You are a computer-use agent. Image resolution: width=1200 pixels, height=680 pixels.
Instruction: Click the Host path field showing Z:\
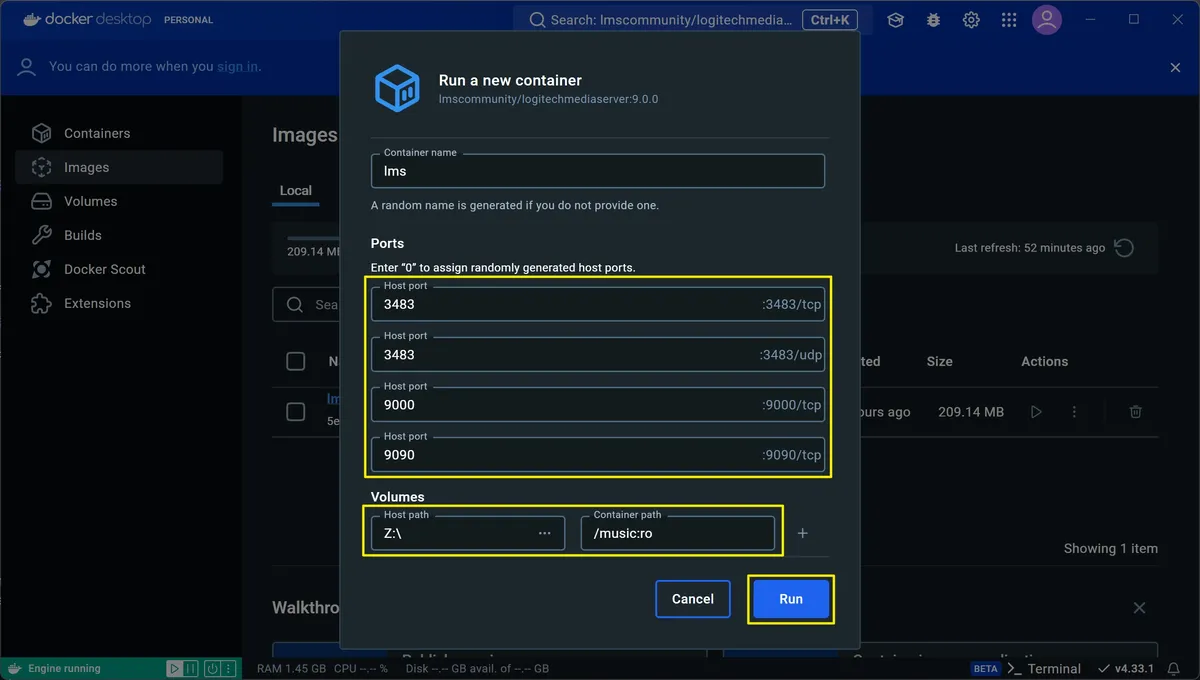tap(468, 533)
